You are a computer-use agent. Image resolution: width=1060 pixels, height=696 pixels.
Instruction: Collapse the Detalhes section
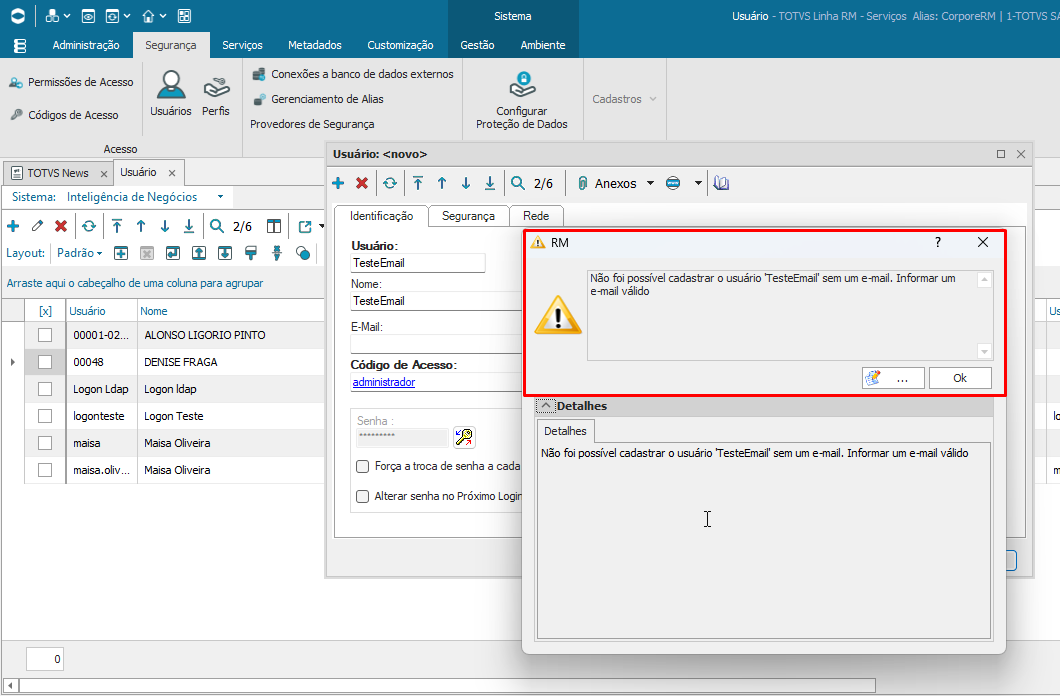[545, 406]
